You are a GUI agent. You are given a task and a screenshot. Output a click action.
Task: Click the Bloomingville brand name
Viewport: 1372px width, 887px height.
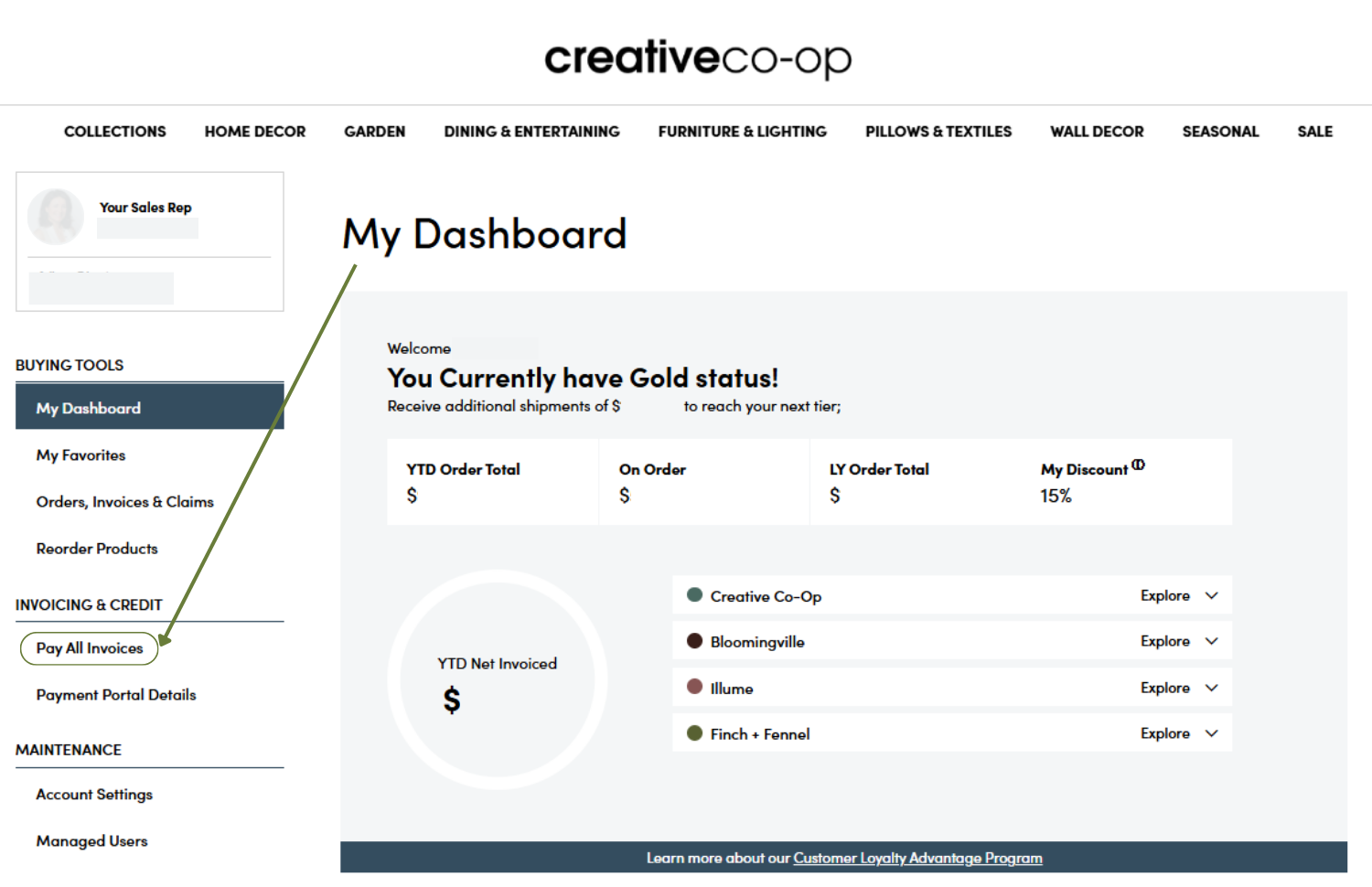[x=757, y=642]
